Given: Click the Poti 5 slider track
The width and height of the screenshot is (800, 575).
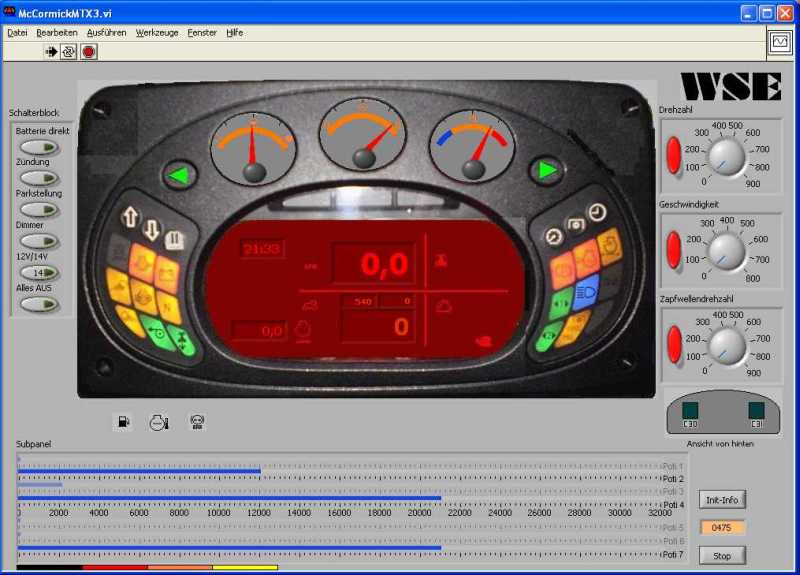Looking at the screenshot, I should tap(339, 521).
